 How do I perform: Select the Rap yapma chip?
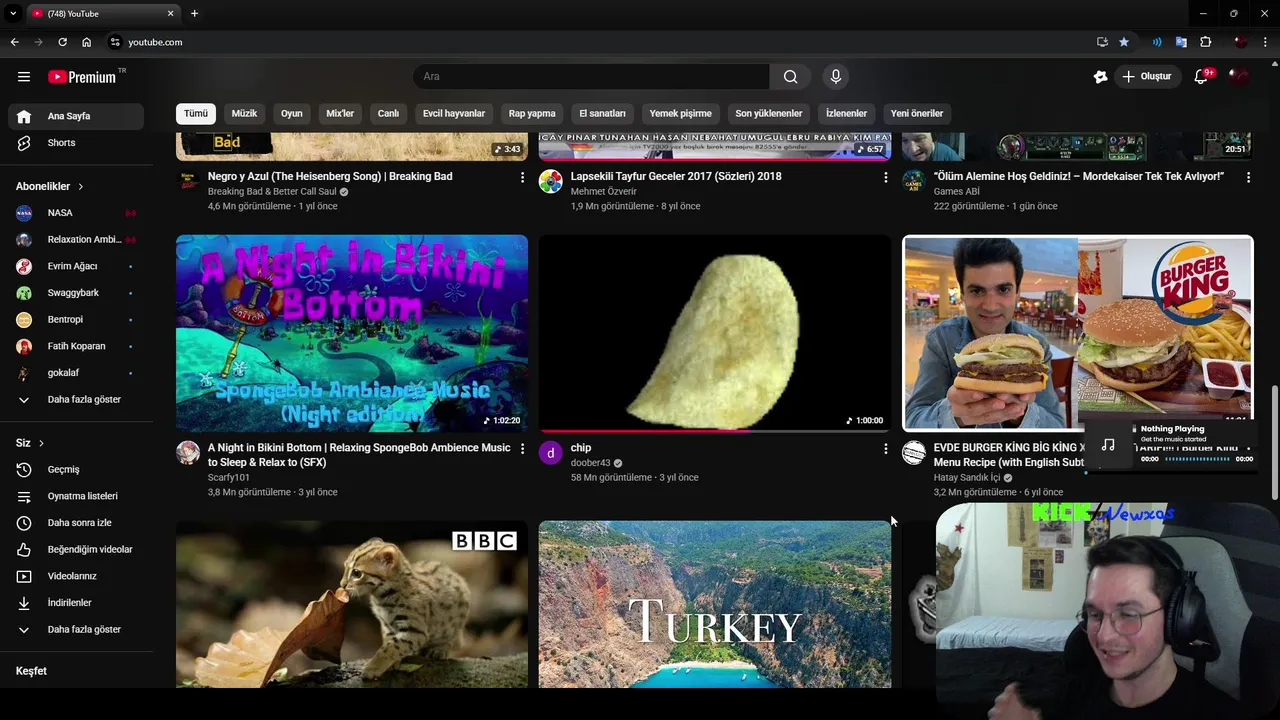532,114
